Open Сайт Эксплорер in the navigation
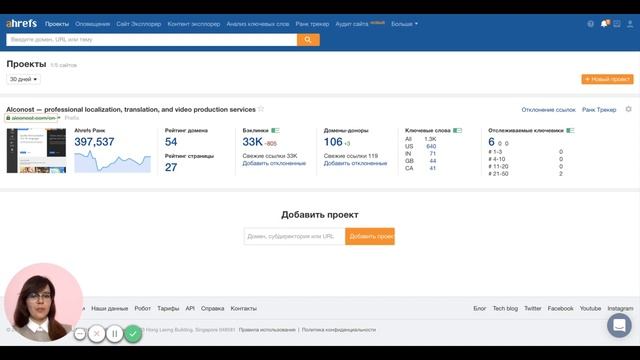The image size is (640, 360). coord(139,24)
